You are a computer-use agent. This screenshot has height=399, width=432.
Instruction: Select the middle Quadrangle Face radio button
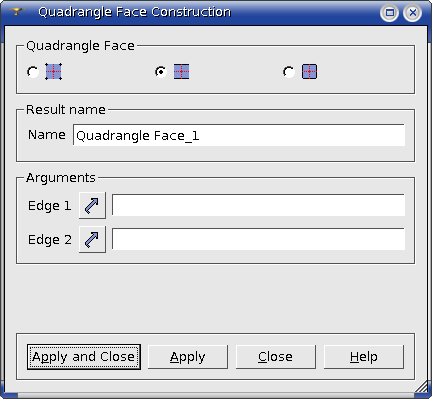point(161,72)
